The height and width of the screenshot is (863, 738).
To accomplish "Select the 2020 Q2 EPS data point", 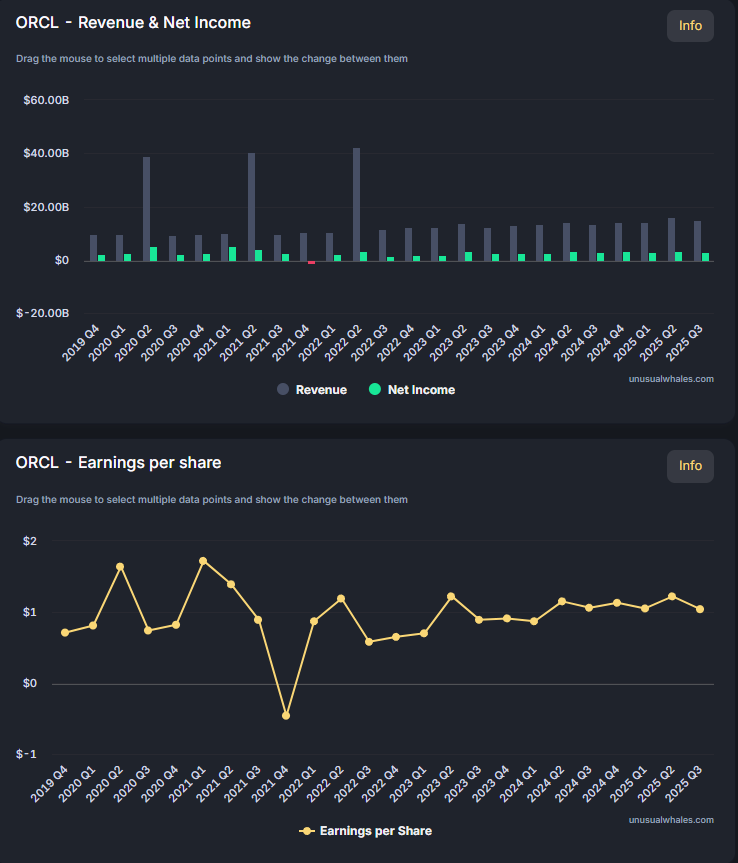I will pyautogui.click(x=120, y=567).
